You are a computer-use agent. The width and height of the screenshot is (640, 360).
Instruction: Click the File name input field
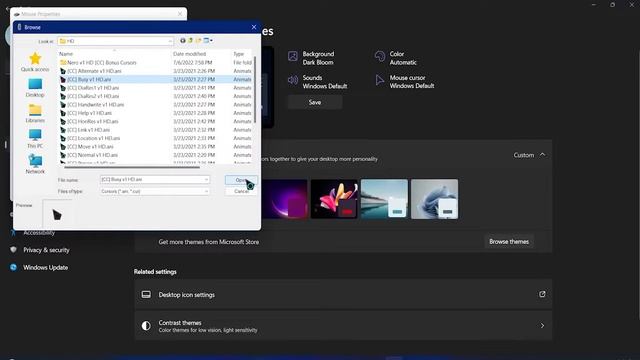[152, 180]
